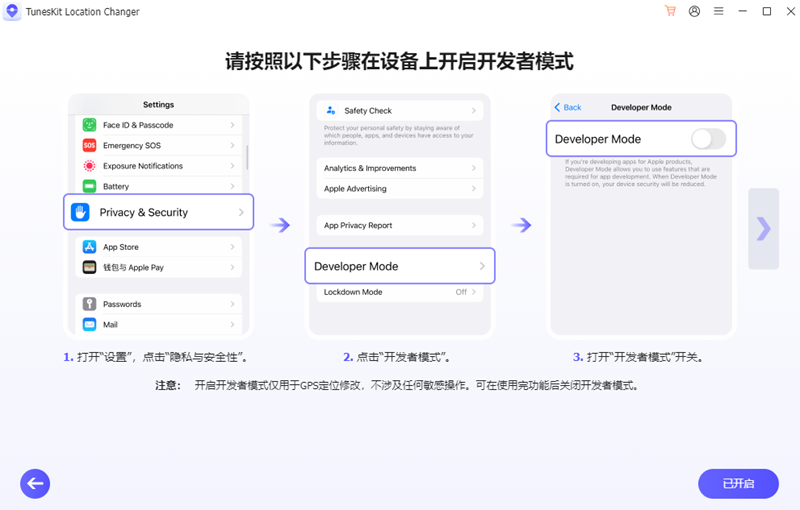Go back using the round arrow button
This screenshot has height=510, width=800.
pos(35,483)
